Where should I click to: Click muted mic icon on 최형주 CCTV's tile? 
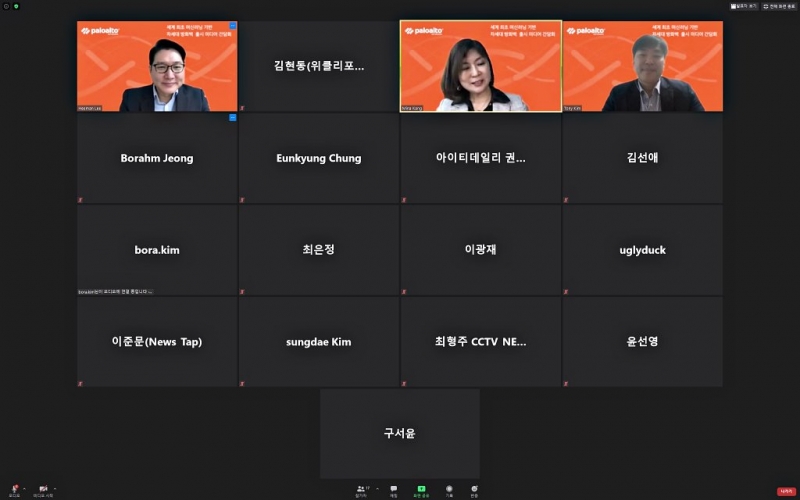pos(404,384)
